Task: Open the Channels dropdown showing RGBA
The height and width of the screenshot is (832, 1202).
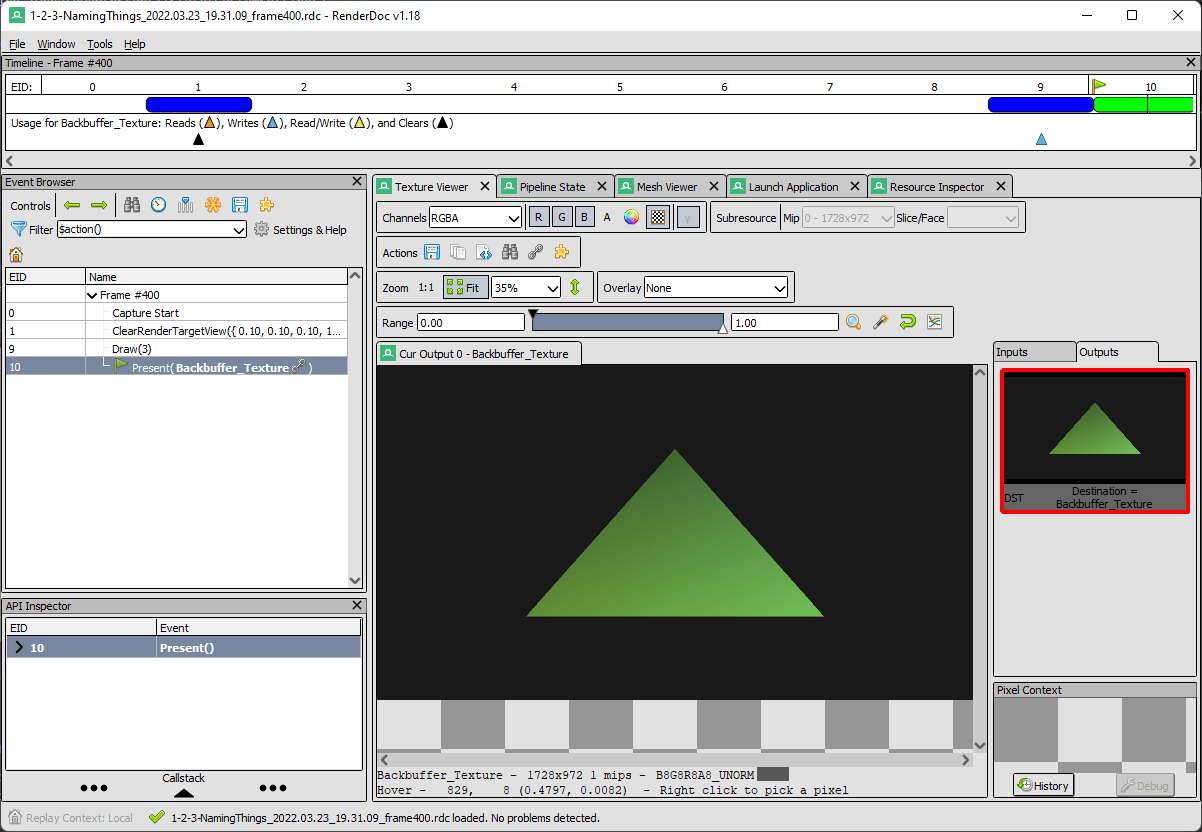Action: coord(475,217)
